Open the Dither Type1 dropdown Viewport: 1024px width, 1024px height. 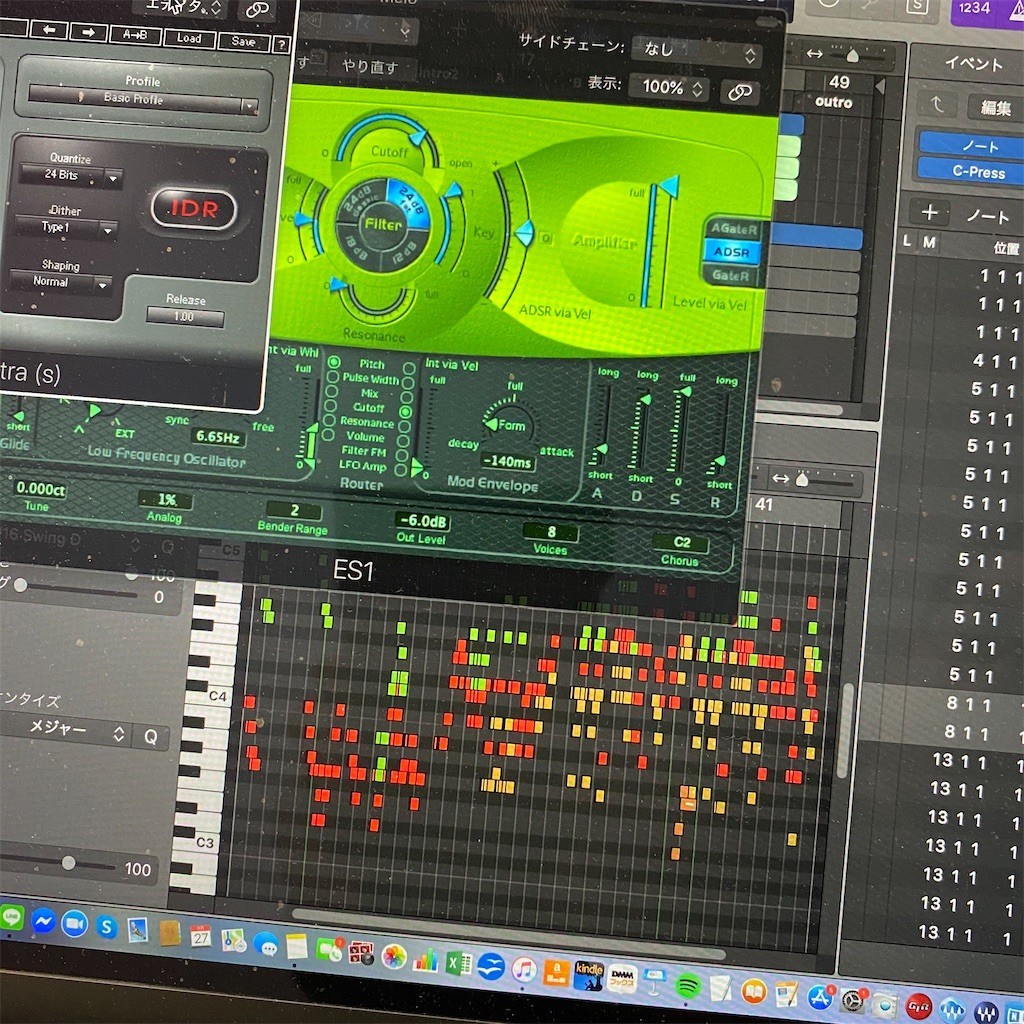click(x=65, y=228)
